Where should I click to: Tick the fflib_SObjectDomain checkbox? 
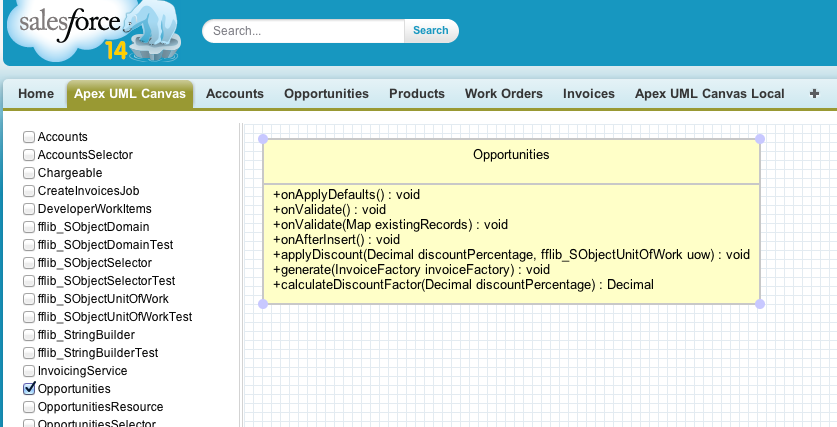[29, 227]
